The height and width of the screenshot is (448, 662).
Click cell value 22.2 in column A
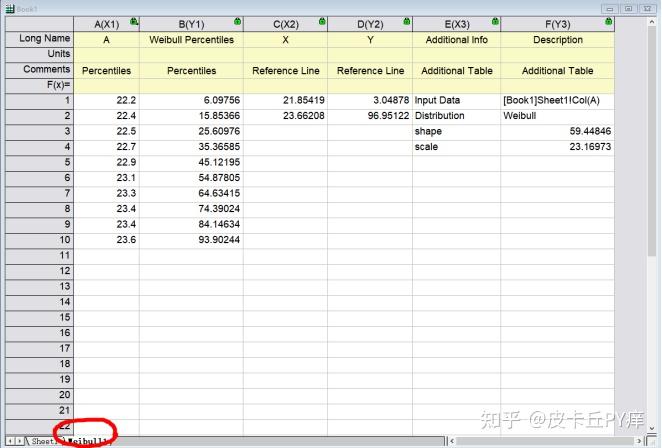click(x=106, y=100)
